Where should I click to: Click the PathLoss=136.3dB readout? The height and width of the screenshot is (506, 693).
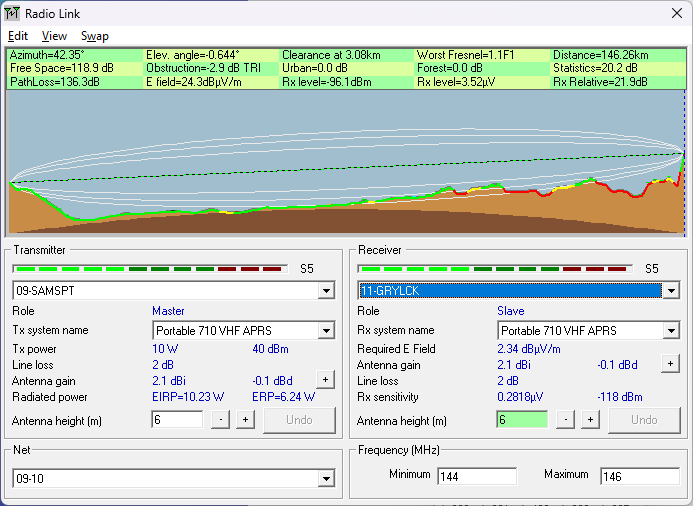tap(54, 82)
